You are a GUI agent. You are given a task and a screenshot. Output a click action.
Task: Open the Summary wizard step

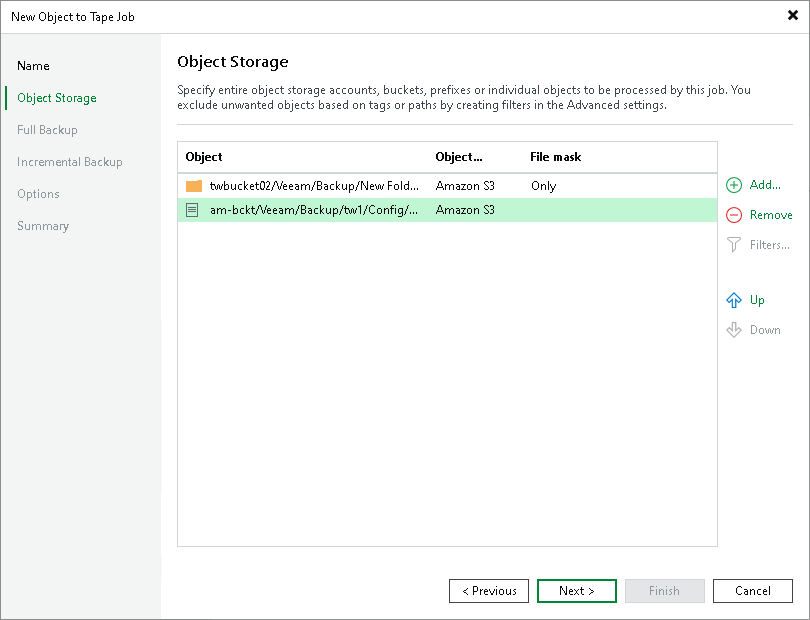[x=43, y=226]
